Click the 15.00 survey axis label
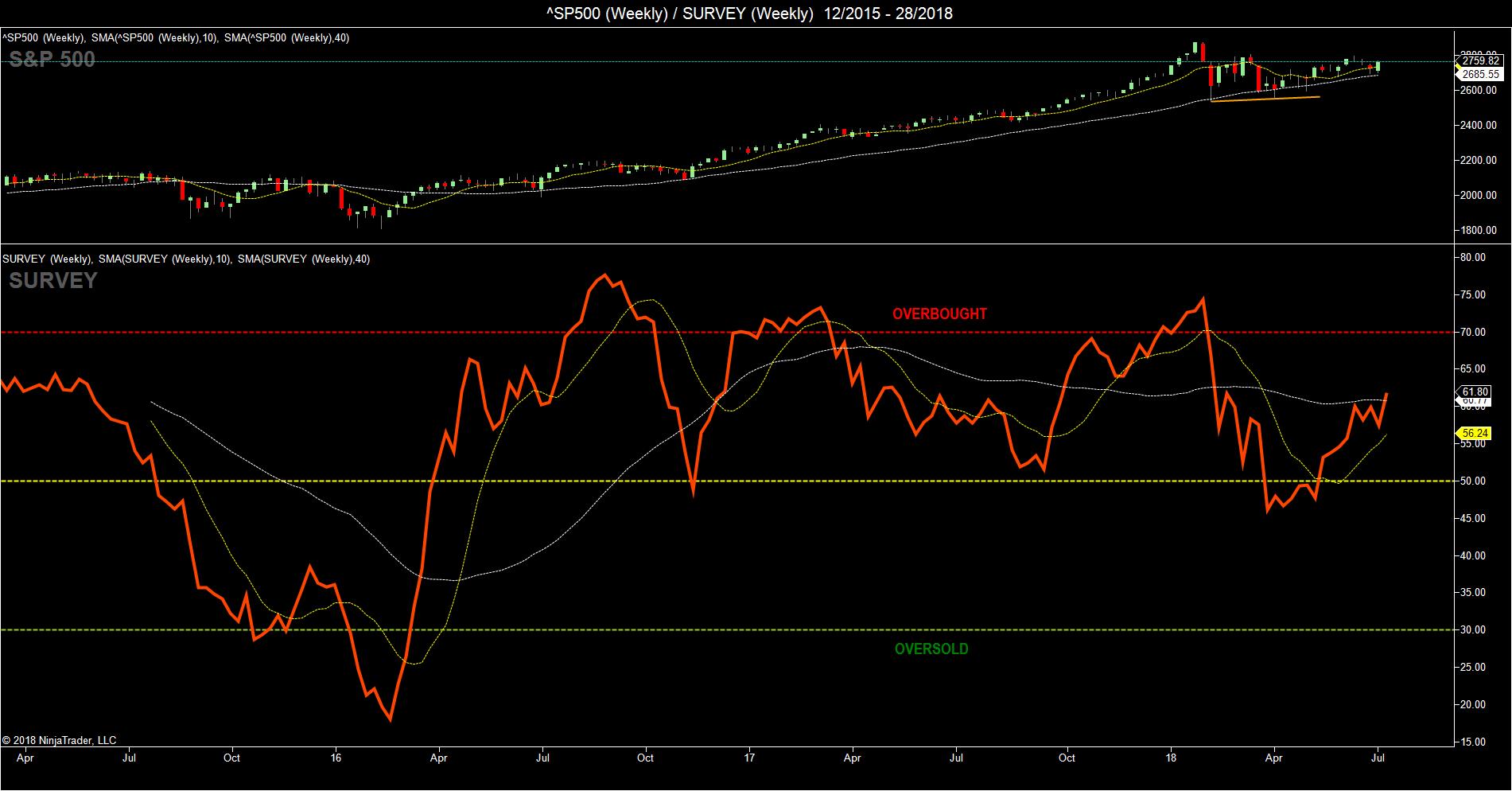This screenshot has width=1512, height=791. [x=1473, y=742]
